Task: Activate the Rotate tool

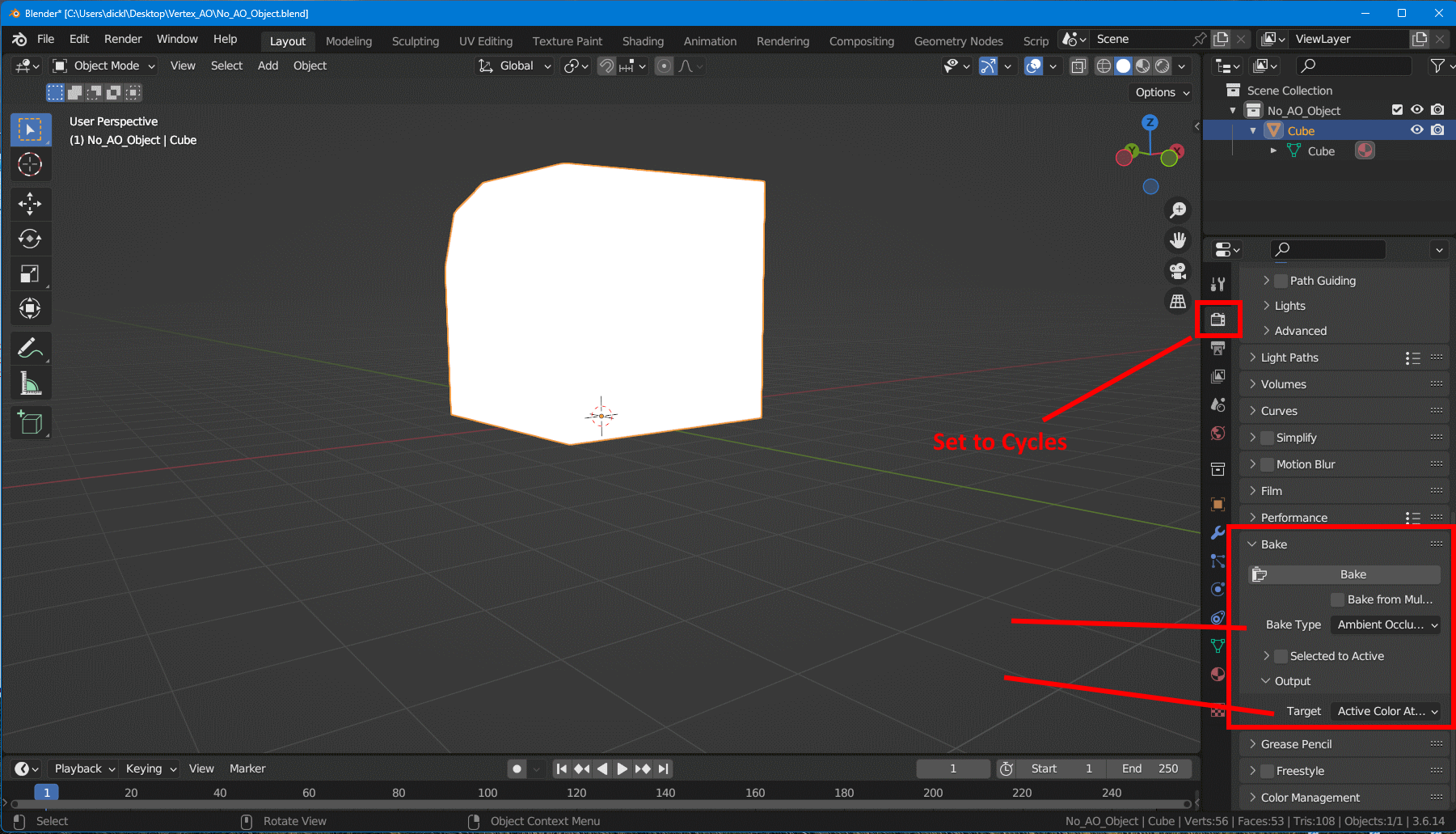Action: tap(30, 239)
